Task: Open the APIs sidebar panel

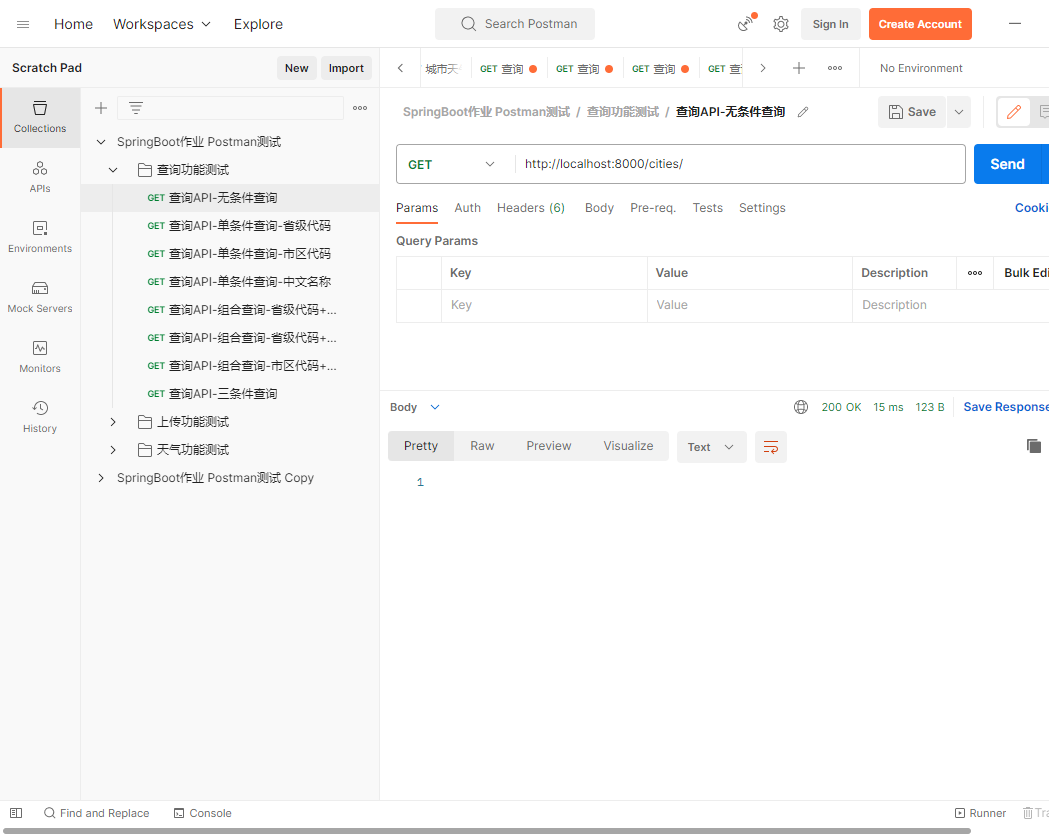Action: click(40, 177)
